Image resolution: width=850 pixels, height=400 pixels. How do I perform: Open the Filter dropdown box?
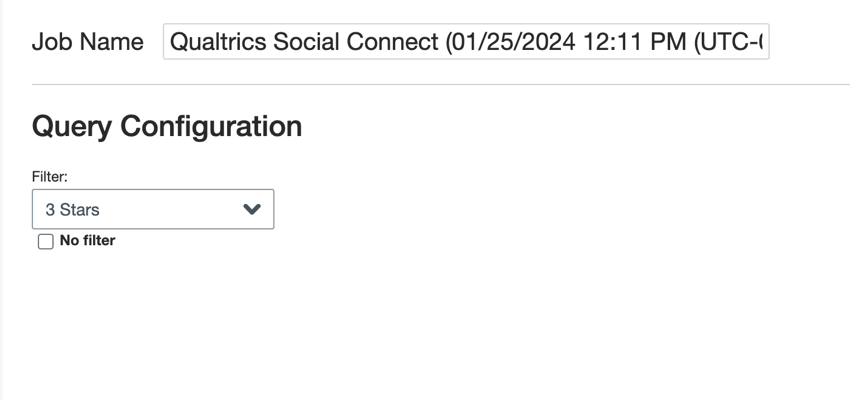153,210
